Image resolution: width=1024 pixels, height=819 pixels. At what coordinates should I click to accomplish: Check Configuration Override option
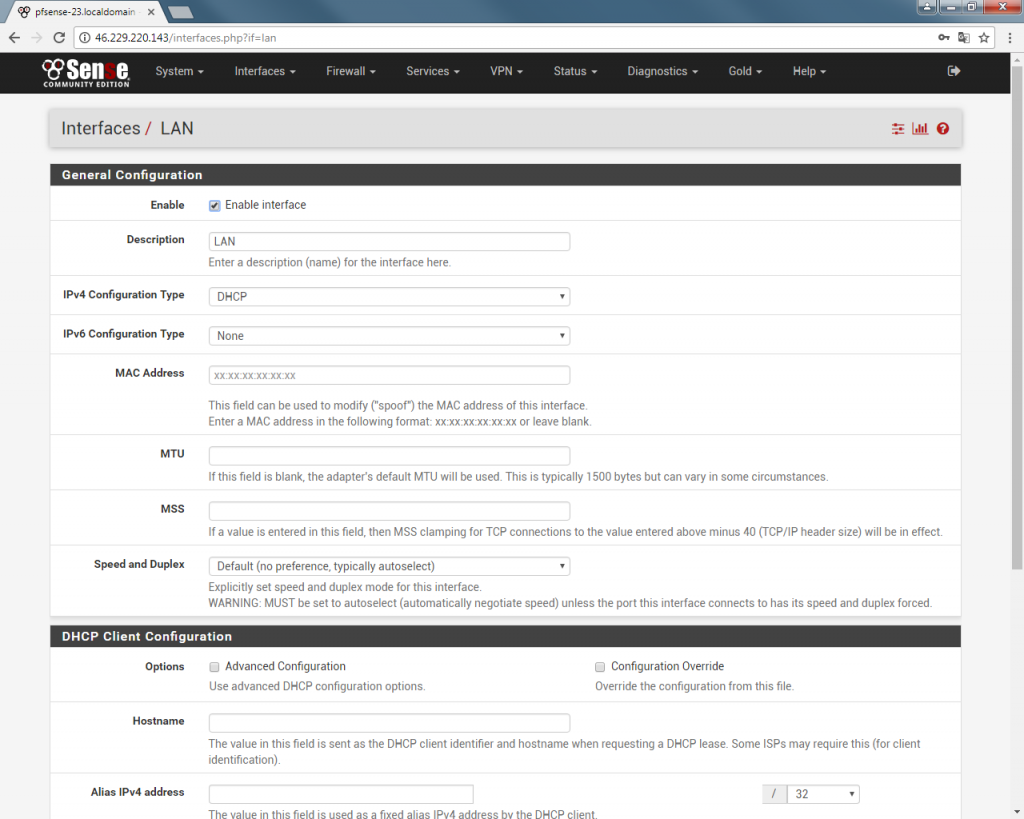coord(600,667)
